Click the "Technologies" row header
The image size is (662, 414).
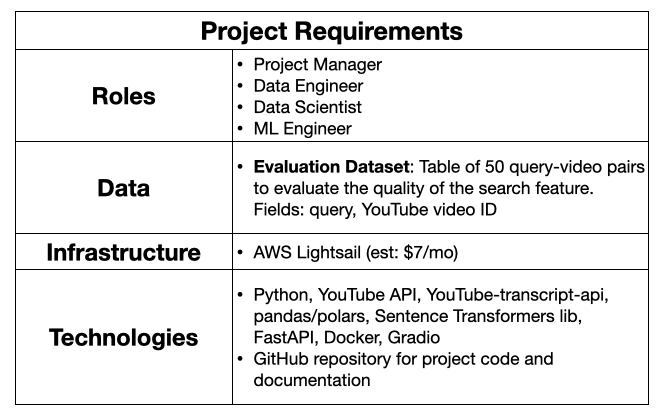122,337
